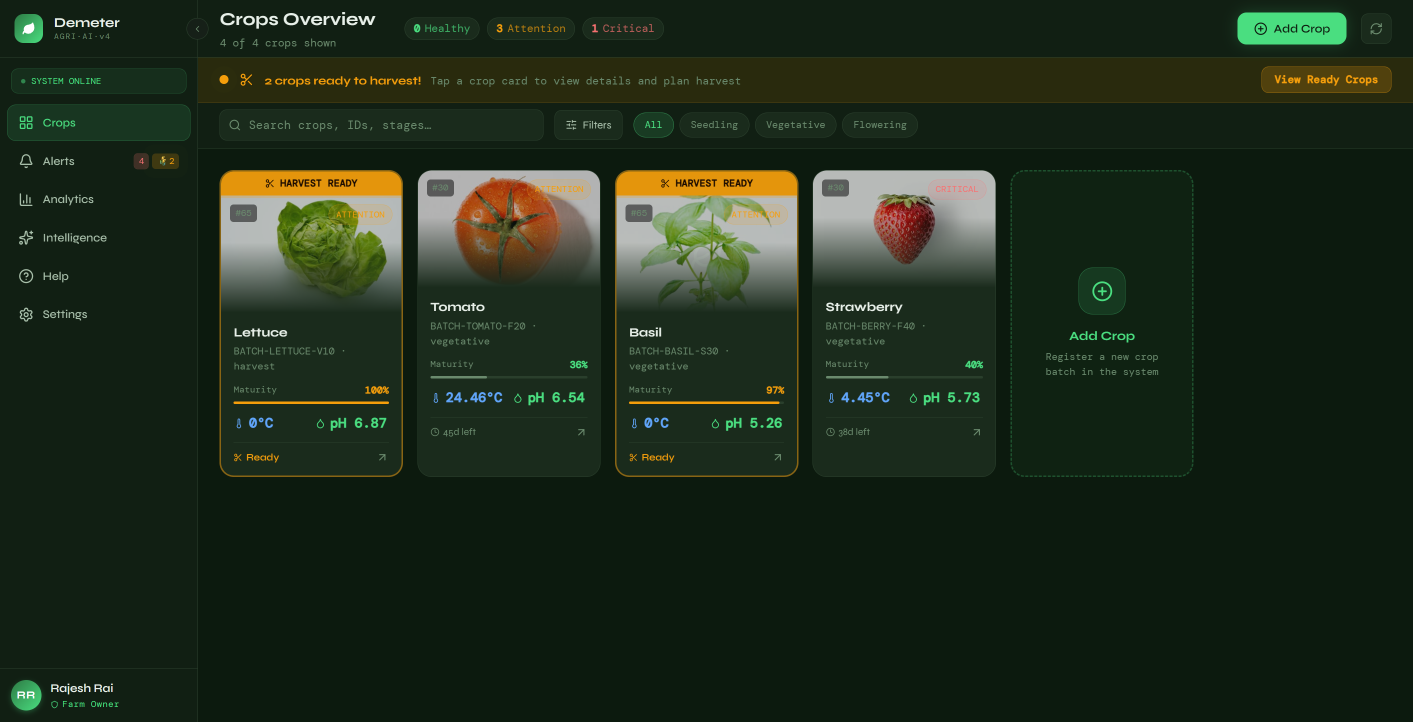Refresh the crops list with the reload icon

(1376, 29)
